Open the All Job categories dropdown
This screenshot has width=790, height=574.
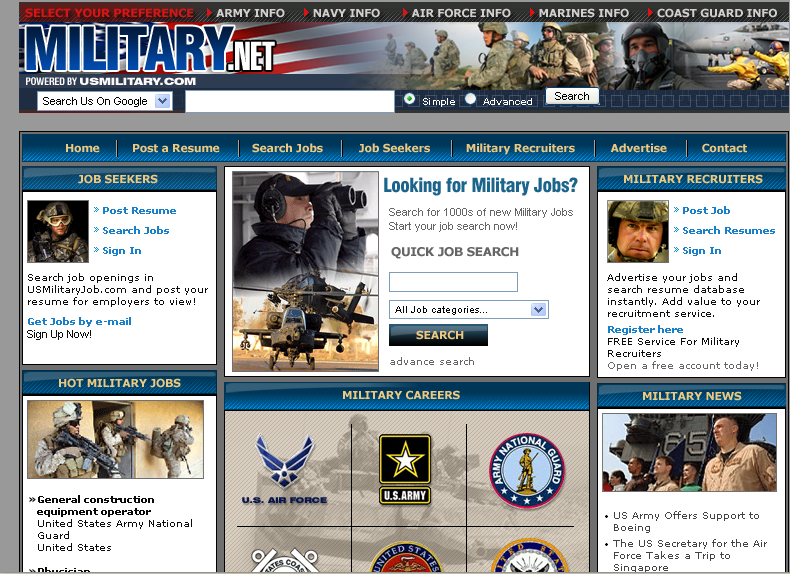[469, 309]
